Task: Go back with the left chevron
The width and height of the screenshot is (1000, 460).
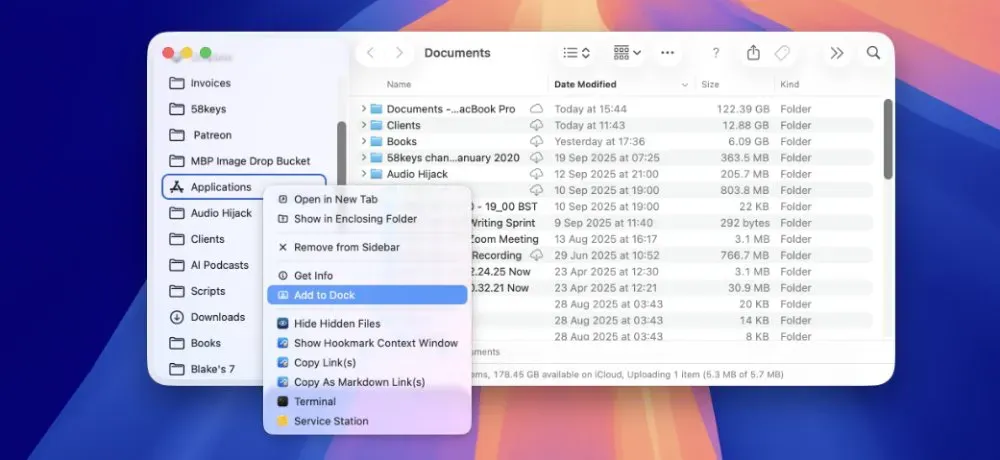Action: (x=370, y=53)
